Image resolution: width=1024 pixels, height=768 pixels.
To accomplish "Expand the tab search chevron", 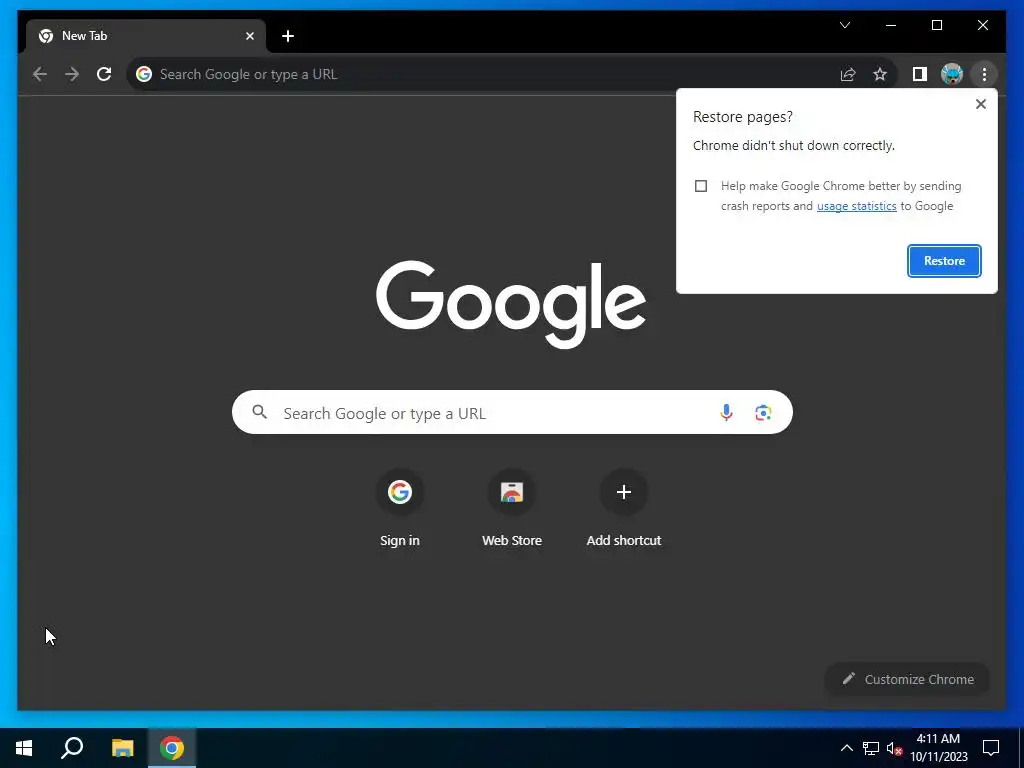I will pyautogui.click(x=844, y=25).
